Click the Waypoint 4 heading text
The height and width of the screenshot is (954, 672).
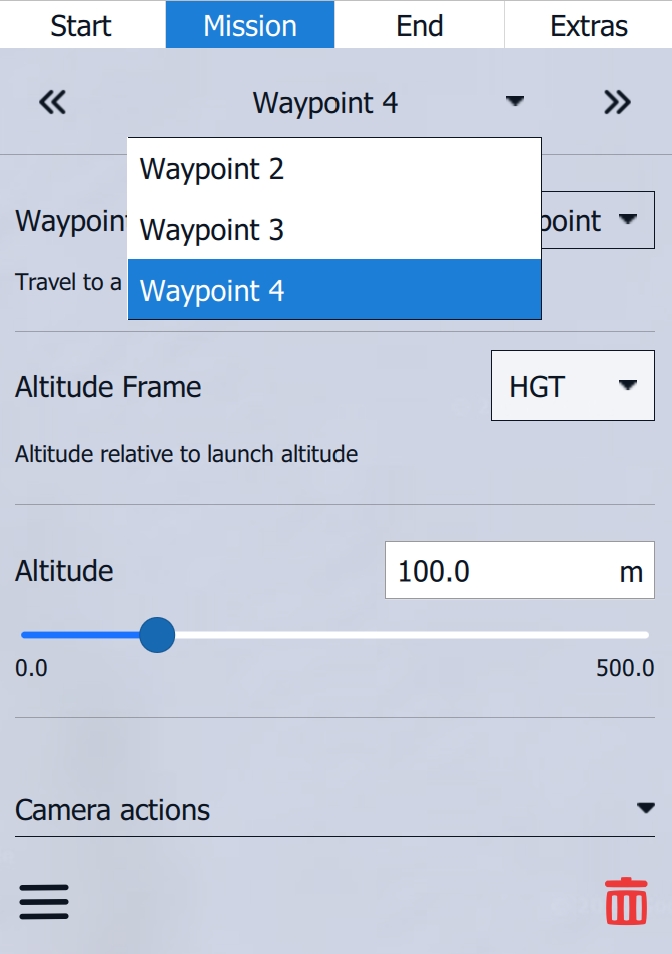click(325, 102)
